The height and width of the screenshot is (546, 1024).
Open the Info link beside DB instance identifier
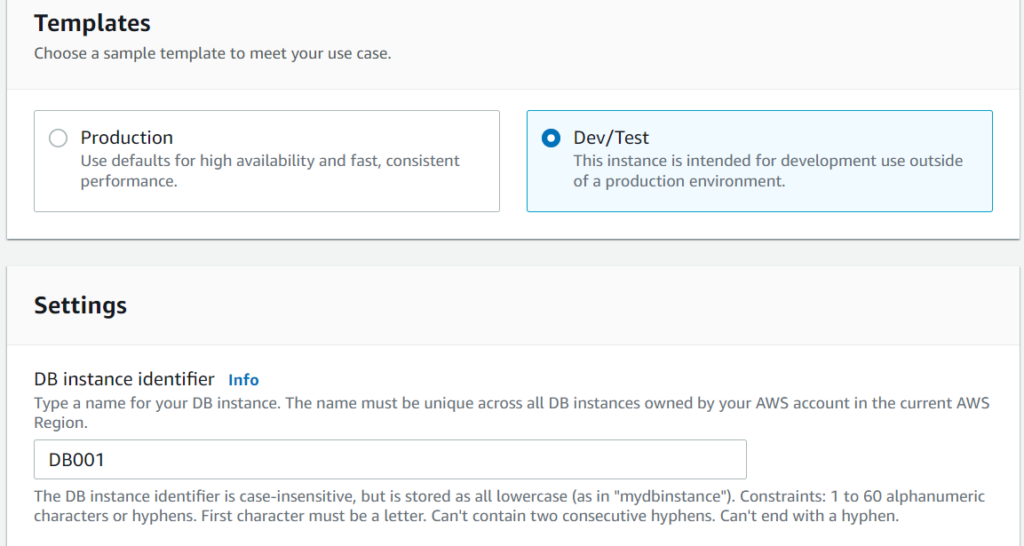click(x=243, y=380)
